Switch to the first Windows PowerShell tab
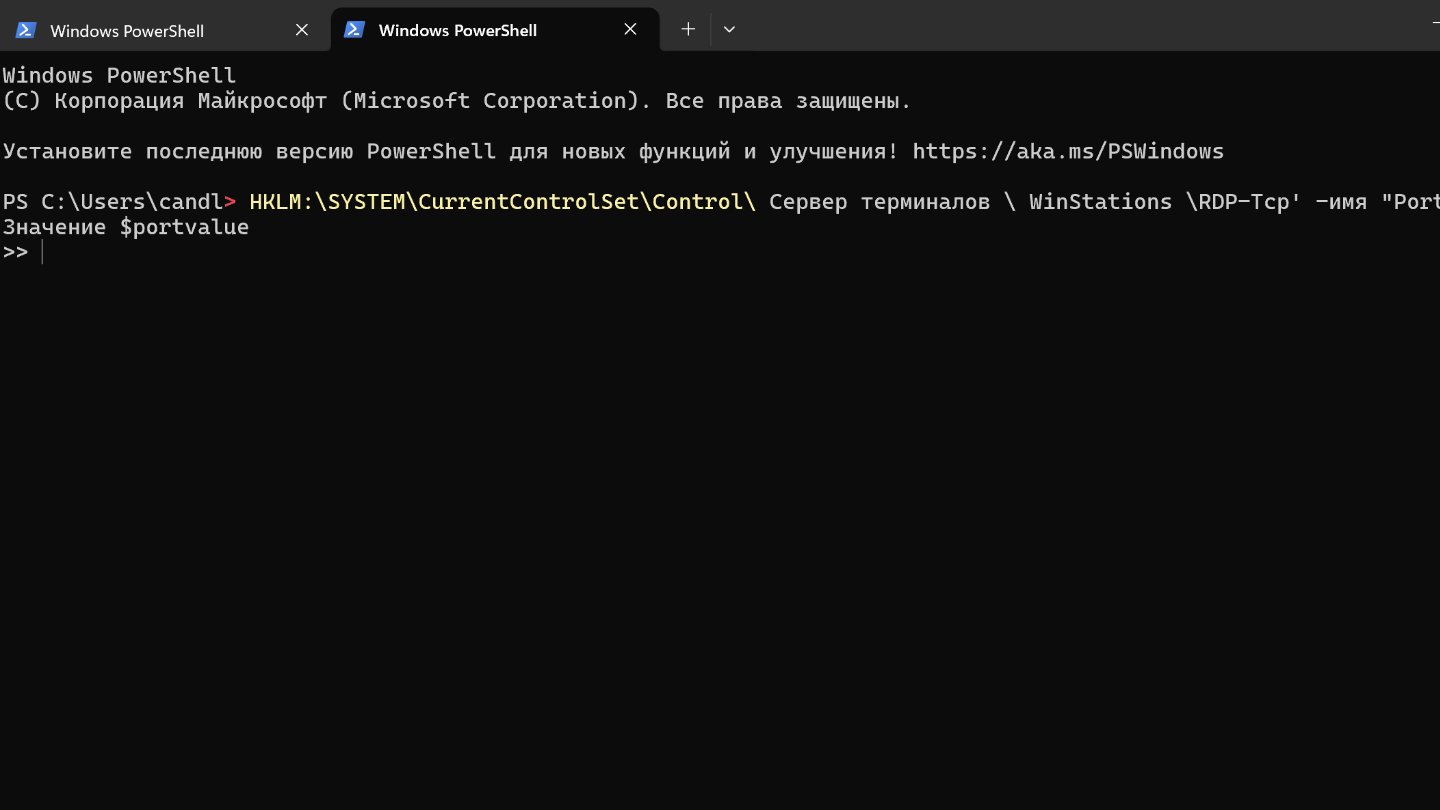Image resolution: width=1440 pixels, height=810 pixels. point(165,30)
